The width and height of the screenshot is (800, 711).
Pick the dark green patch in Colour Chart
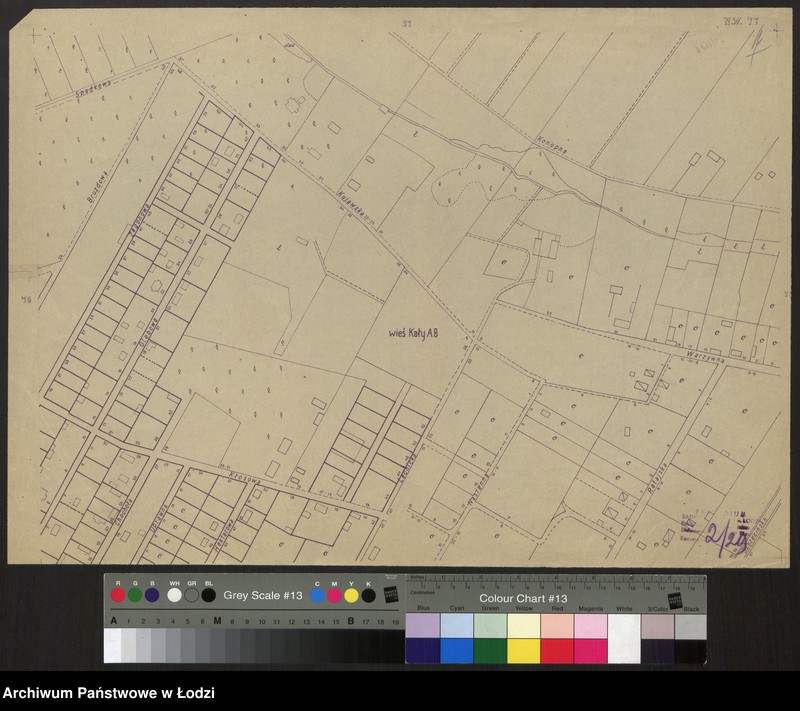click(489, 651)
